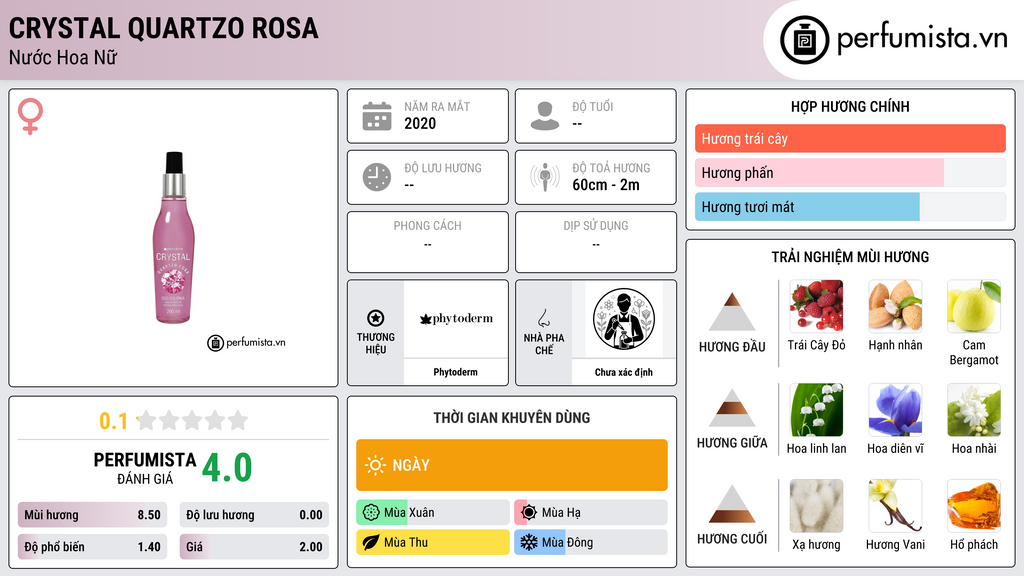Viewport: 1024px width, 576px height.
Task: Click the sillage icon beside Độ toả hương
Action: pyautogui.click(x=545, y=177)
